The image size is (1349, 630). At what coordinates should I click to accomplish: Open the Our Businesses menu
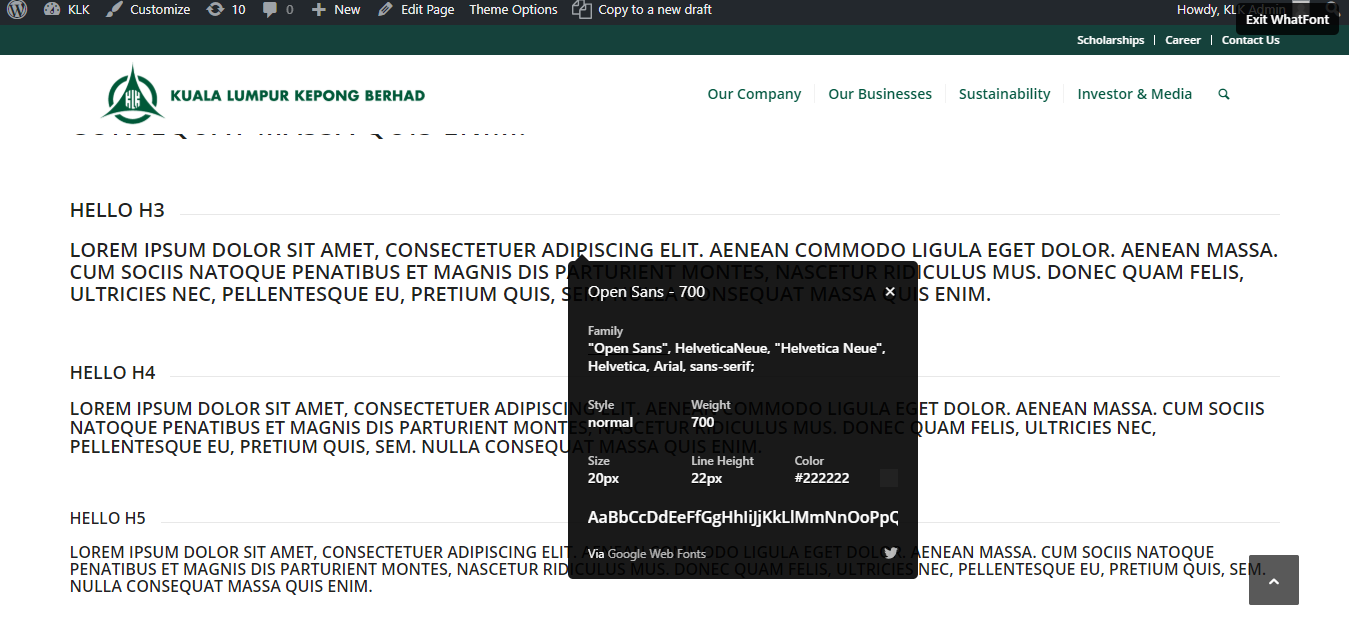[x=880, y=94]
